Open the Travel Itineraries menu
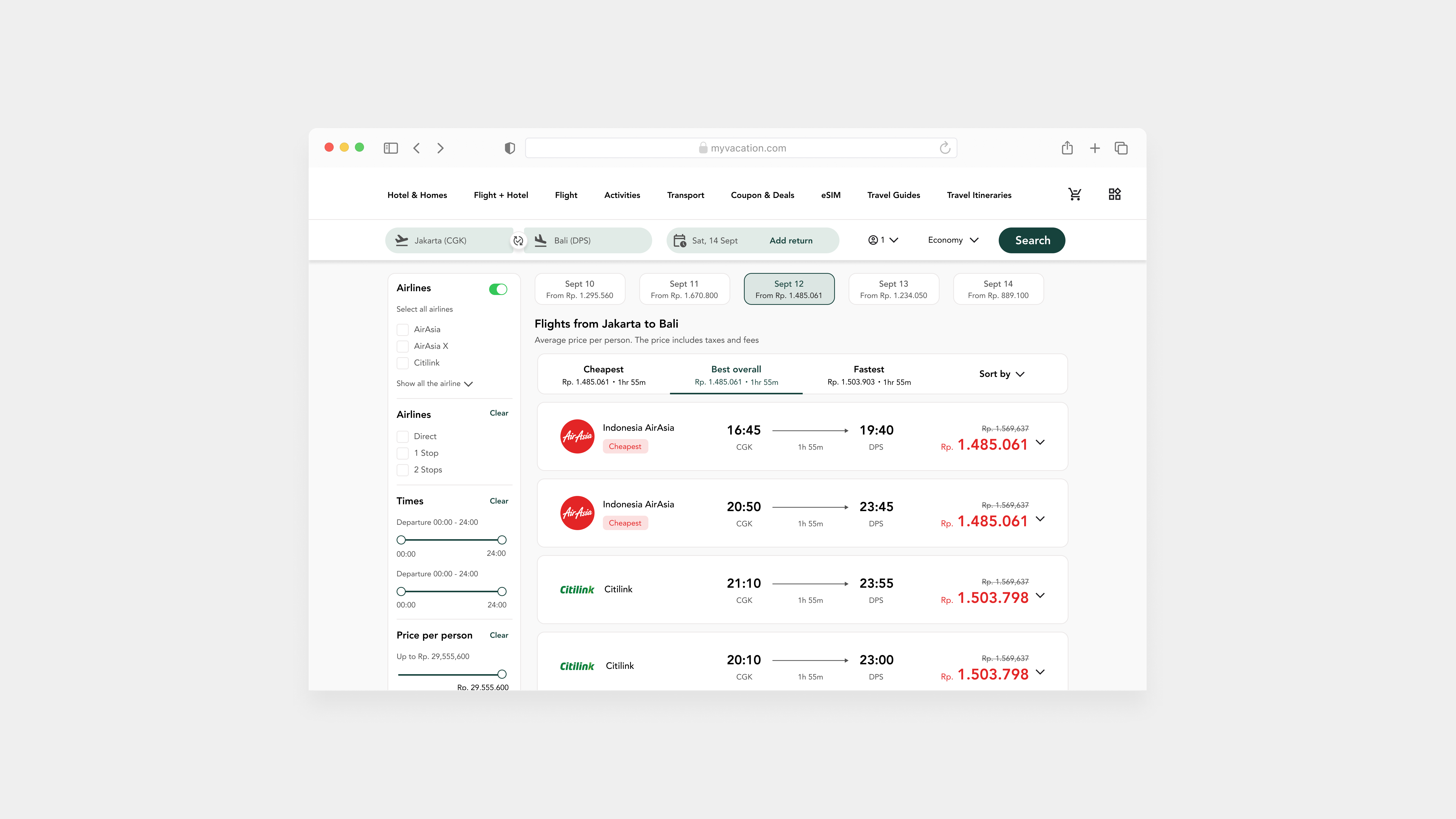The width and height of the screenshot is (1456, 819). point(979,195)
